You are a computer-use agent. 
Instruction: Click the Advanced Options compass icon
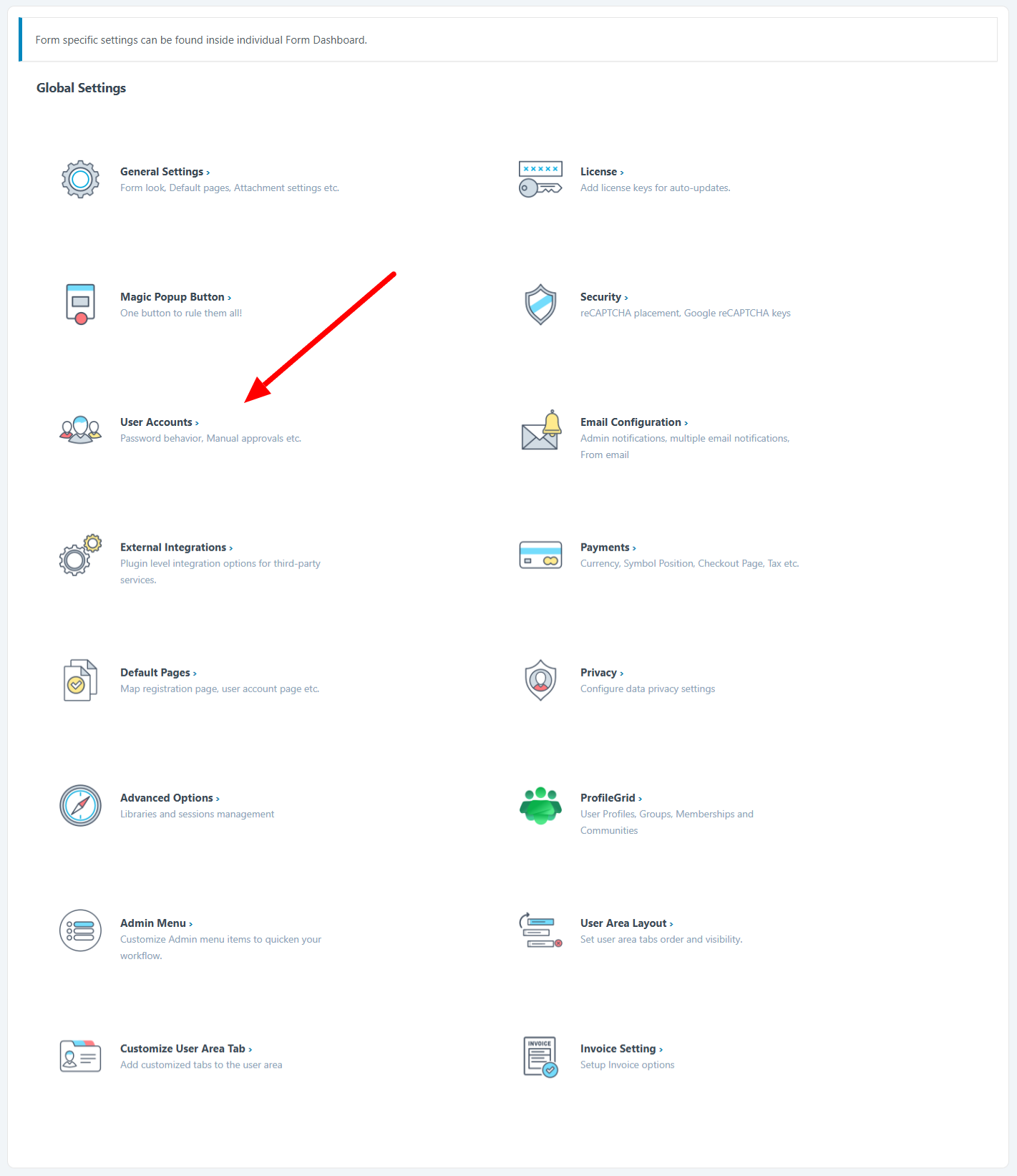80,805
